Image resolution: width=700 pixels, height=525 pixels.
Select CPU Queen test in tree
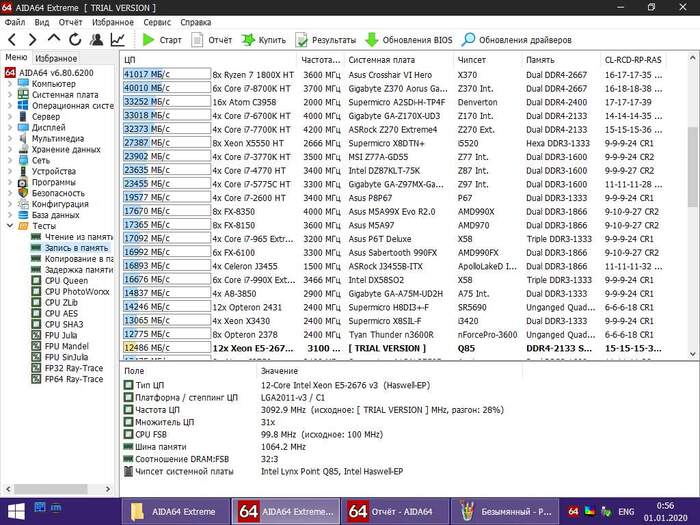[67, 281]
